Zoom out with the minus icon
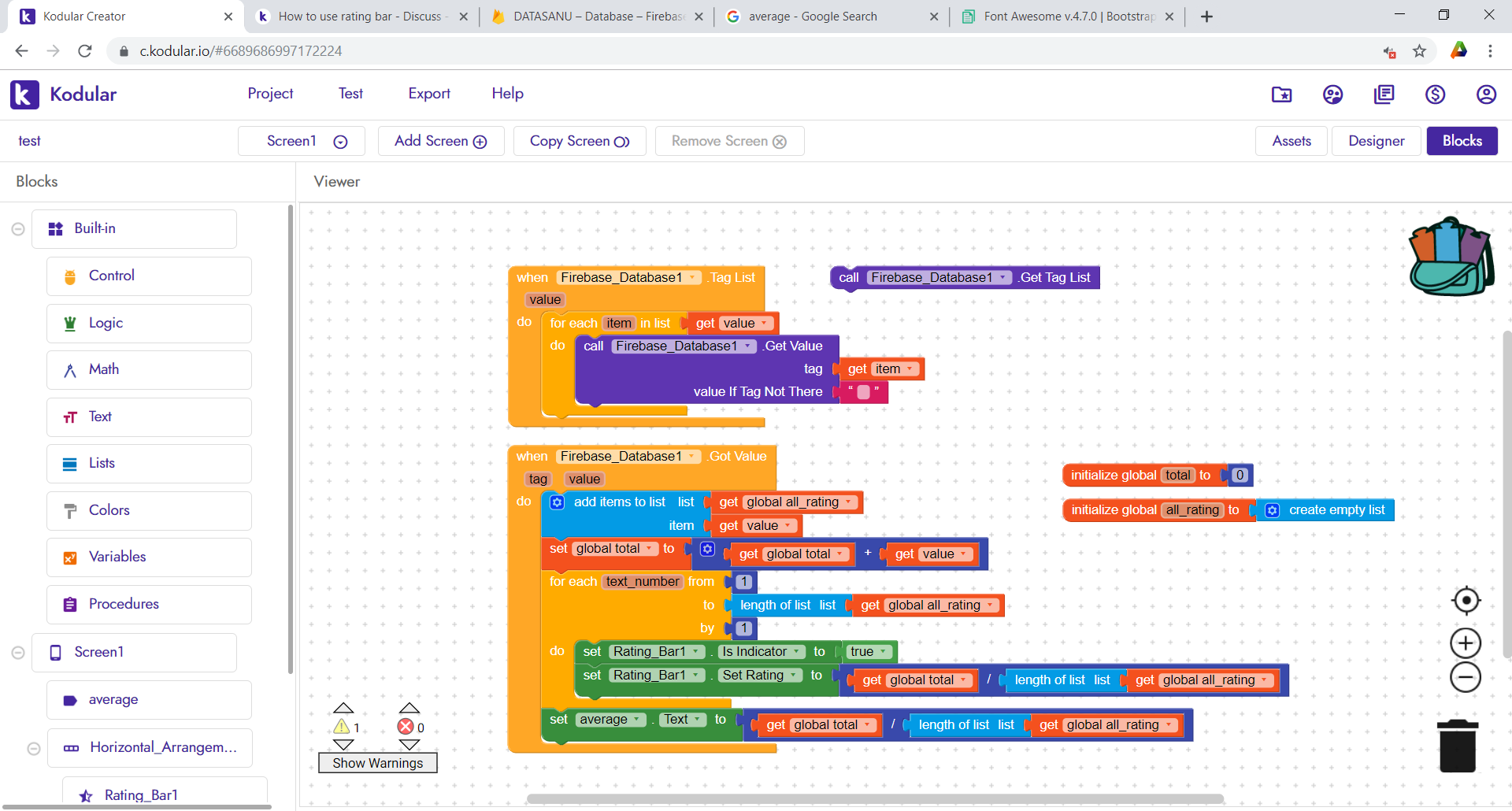The width and height of the screenshot is (1512, 811). point(1466,677)
